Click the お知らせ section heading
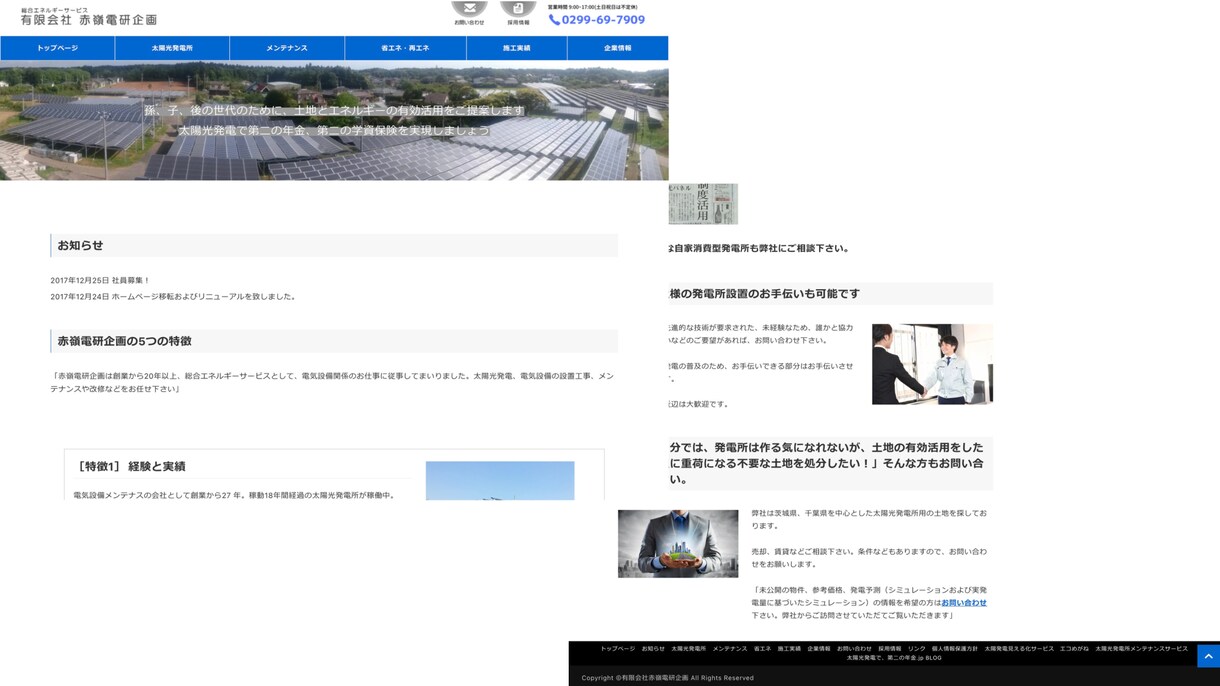 pos(334,246)
